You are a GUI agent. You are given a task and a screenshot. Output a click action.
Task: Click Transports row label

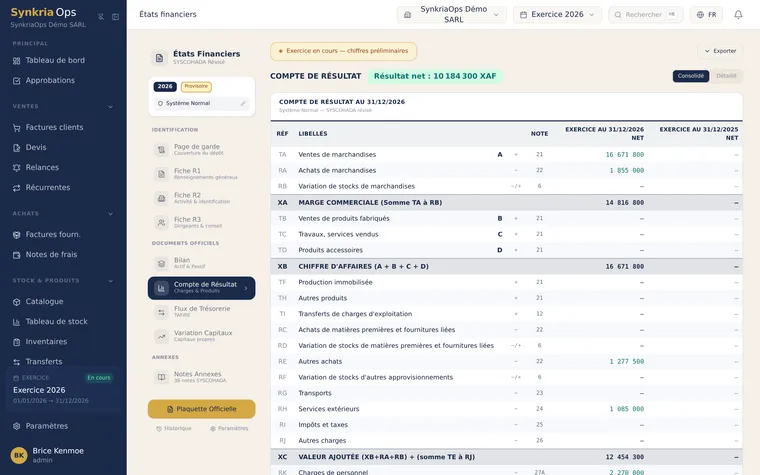coord(315,393)
